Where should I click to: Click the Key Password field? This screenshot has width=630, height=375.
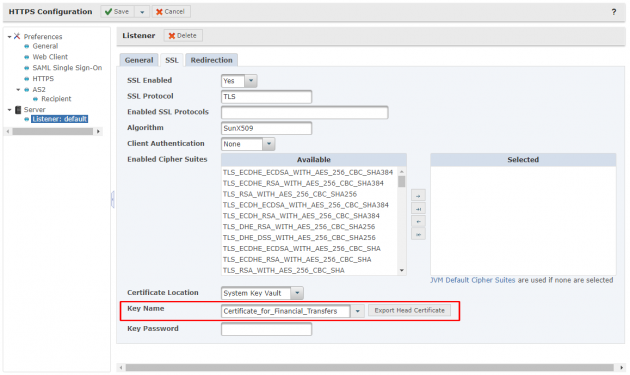(x=266, y=329)
